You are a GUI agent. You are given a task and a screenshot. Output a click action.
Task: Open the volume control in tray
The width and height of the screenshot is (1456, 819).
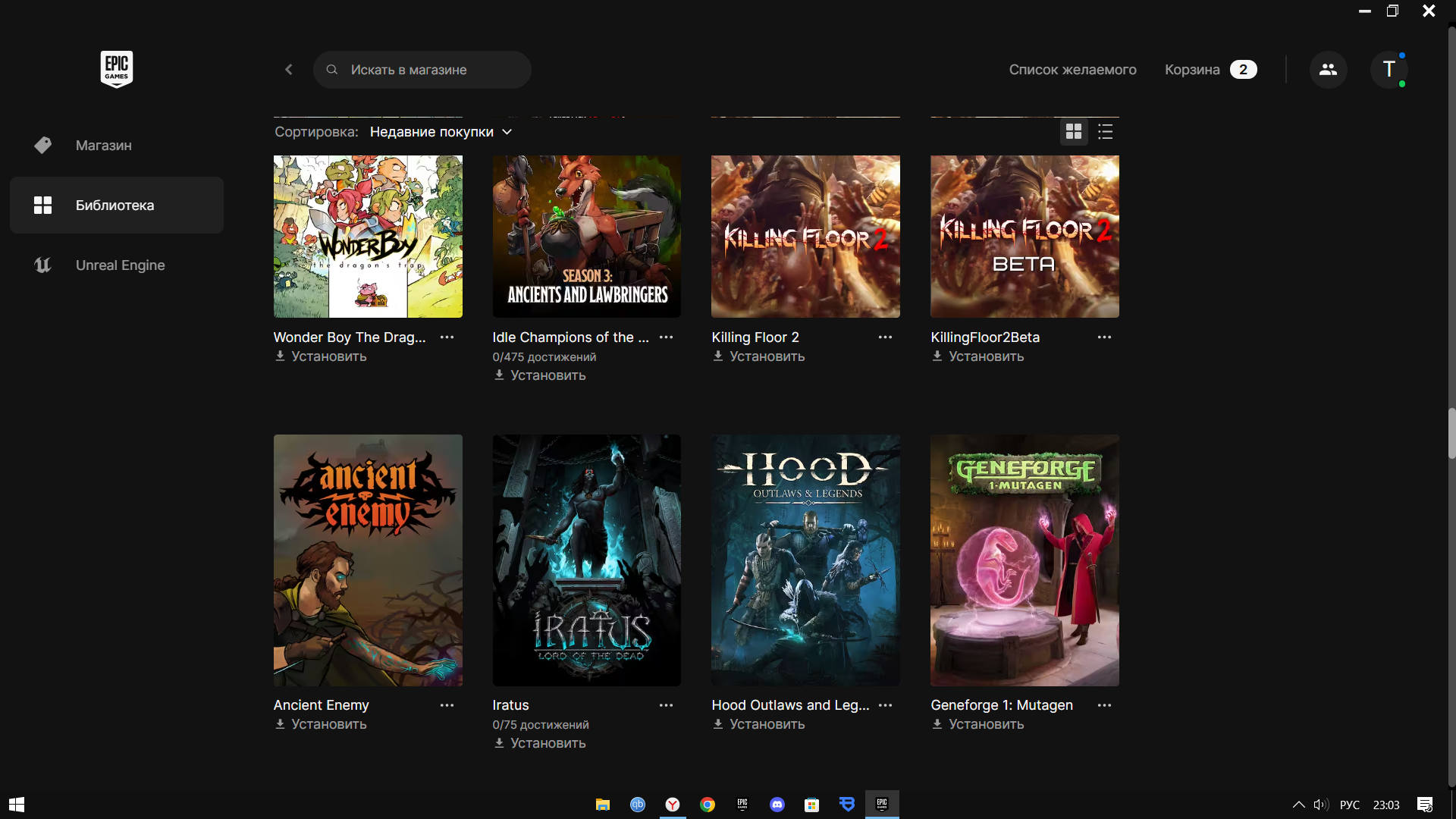[1321, 805]
